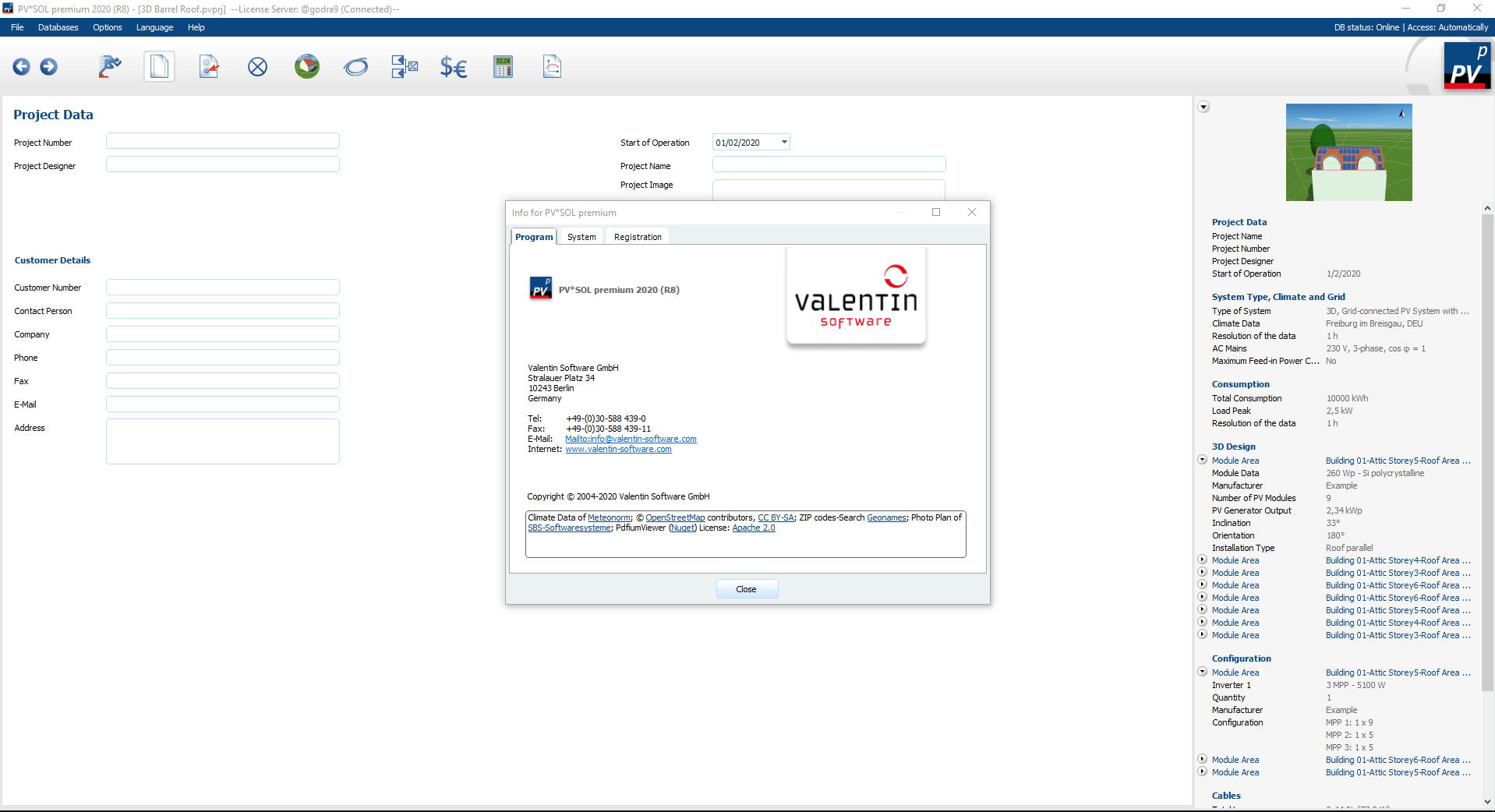Viewport: 1495px width, 812px height.
Task: Click the Contact Person input field
Action: point(223,311)
